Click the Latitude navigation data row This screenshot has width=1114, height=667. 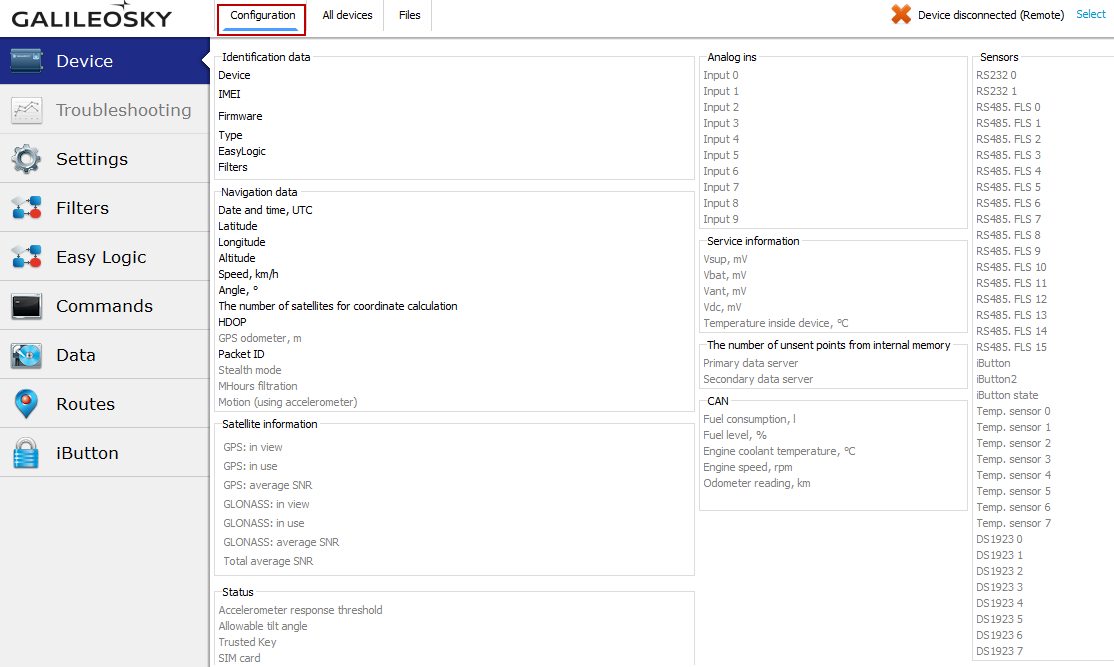pyautogui.click(x=238, y=226)
